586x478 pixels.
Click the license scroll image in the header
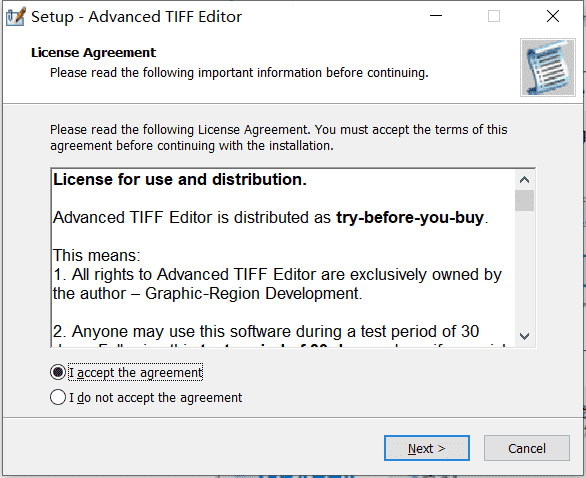pyautogui.click(x=548, y=67)
